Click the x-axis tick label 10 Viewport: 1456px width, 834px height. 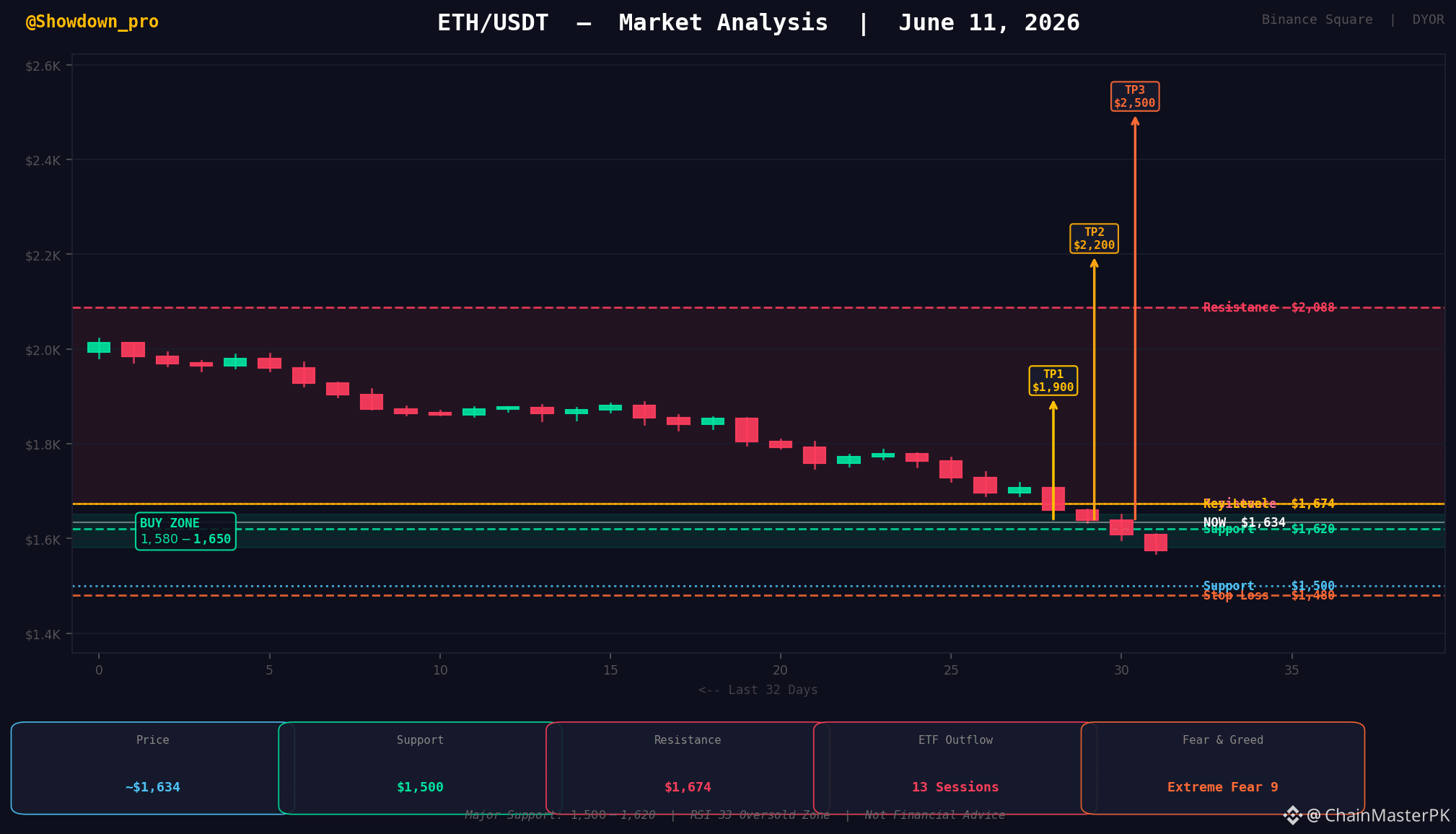[x=440, y=670]
